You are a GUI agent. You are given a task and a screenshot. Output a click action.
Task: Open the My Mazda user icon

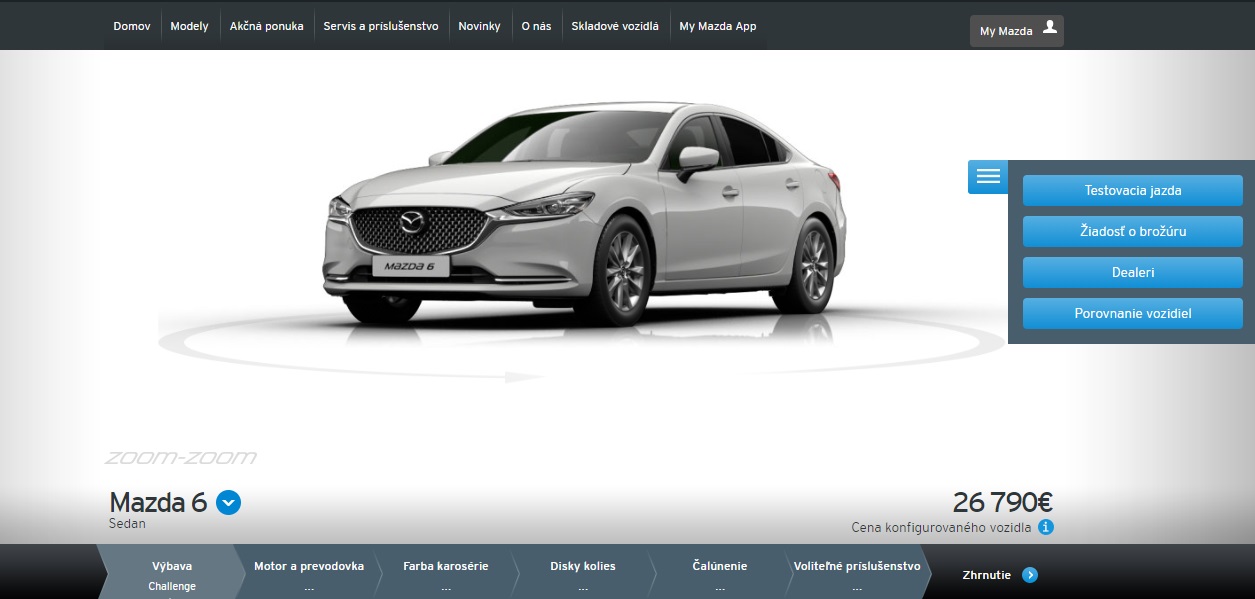point(1049,27)
